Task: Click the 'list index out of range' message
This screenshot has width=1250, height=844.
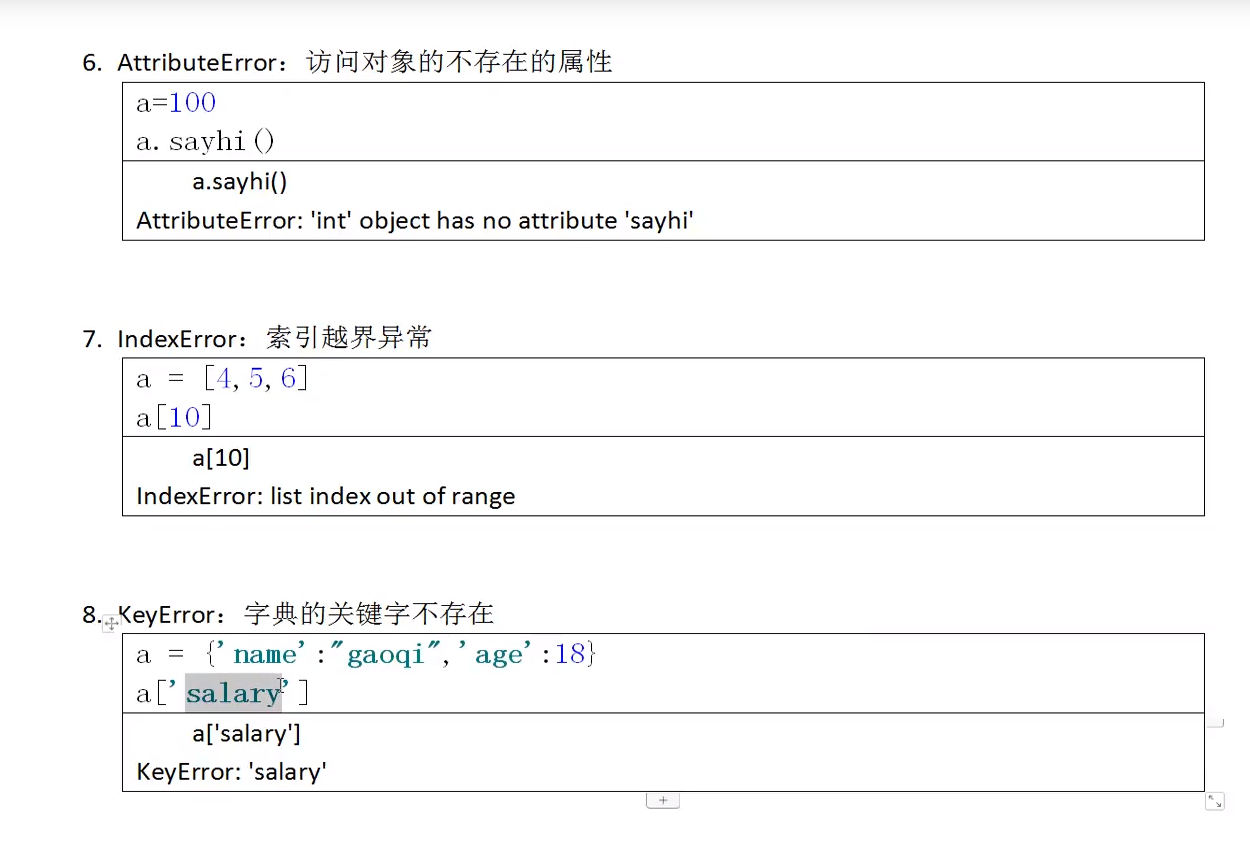Action: coord(326,497)
